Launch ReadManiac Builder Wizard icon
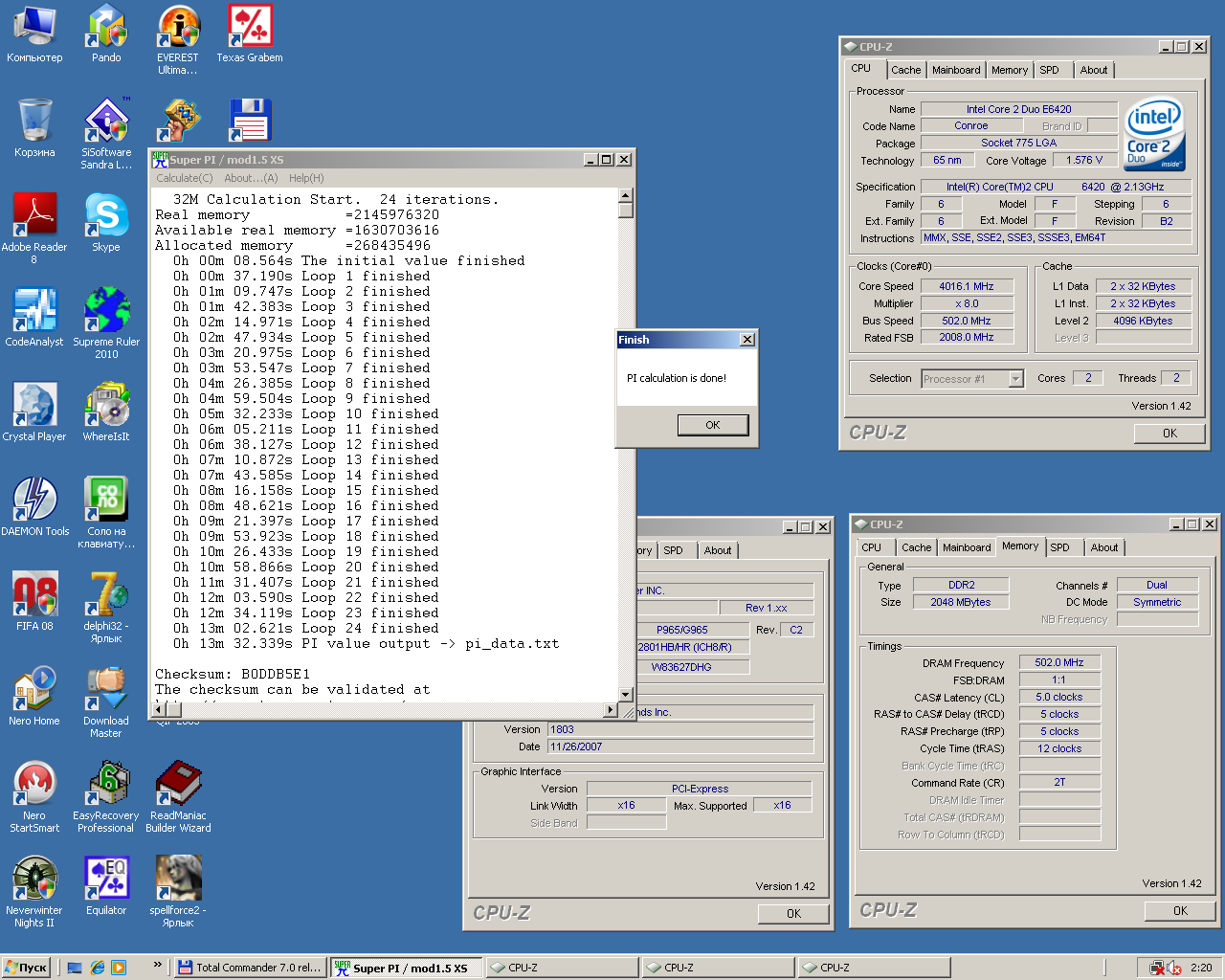 click(x=178, y=797)
